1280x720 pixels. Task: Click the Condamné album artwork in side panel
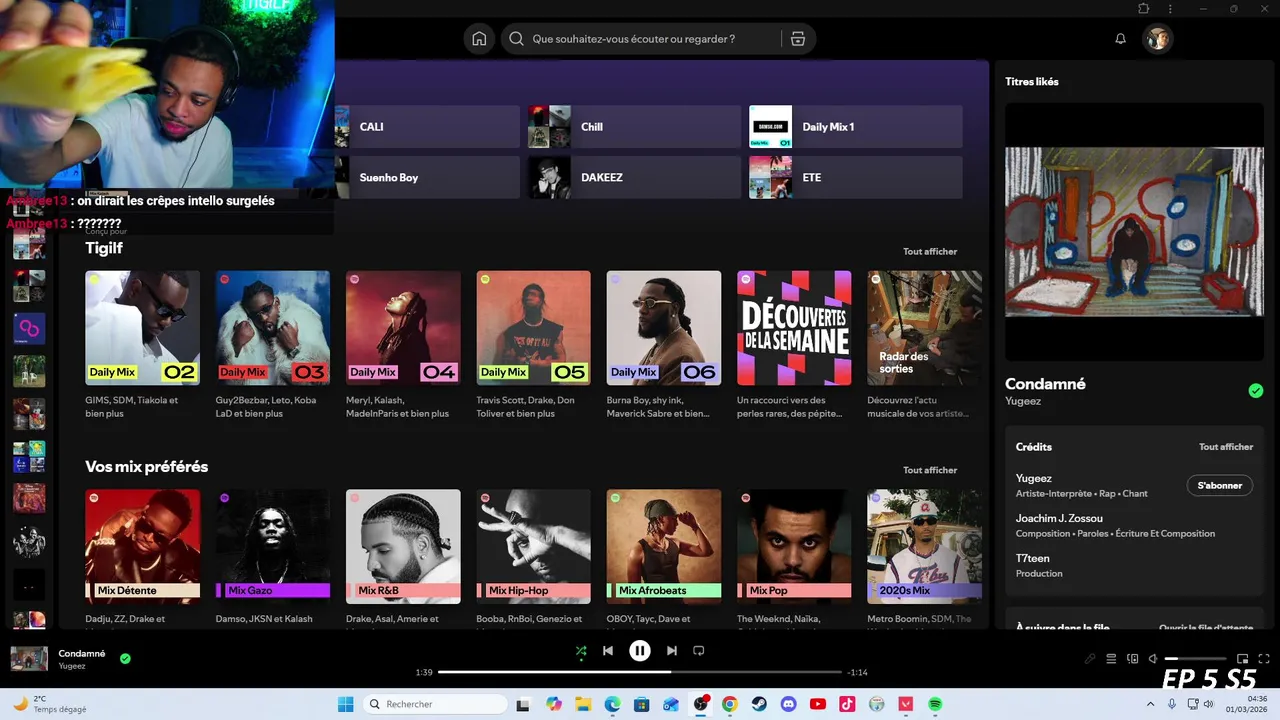1134,232
